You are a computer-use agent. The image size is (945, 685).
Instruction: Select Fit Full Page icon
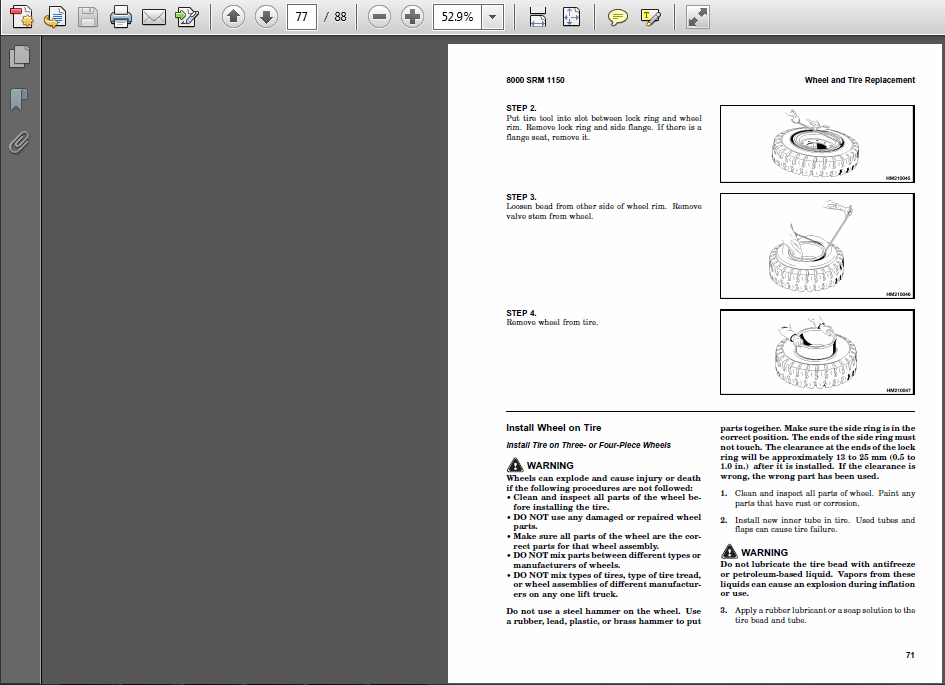[x=571, y=17]
